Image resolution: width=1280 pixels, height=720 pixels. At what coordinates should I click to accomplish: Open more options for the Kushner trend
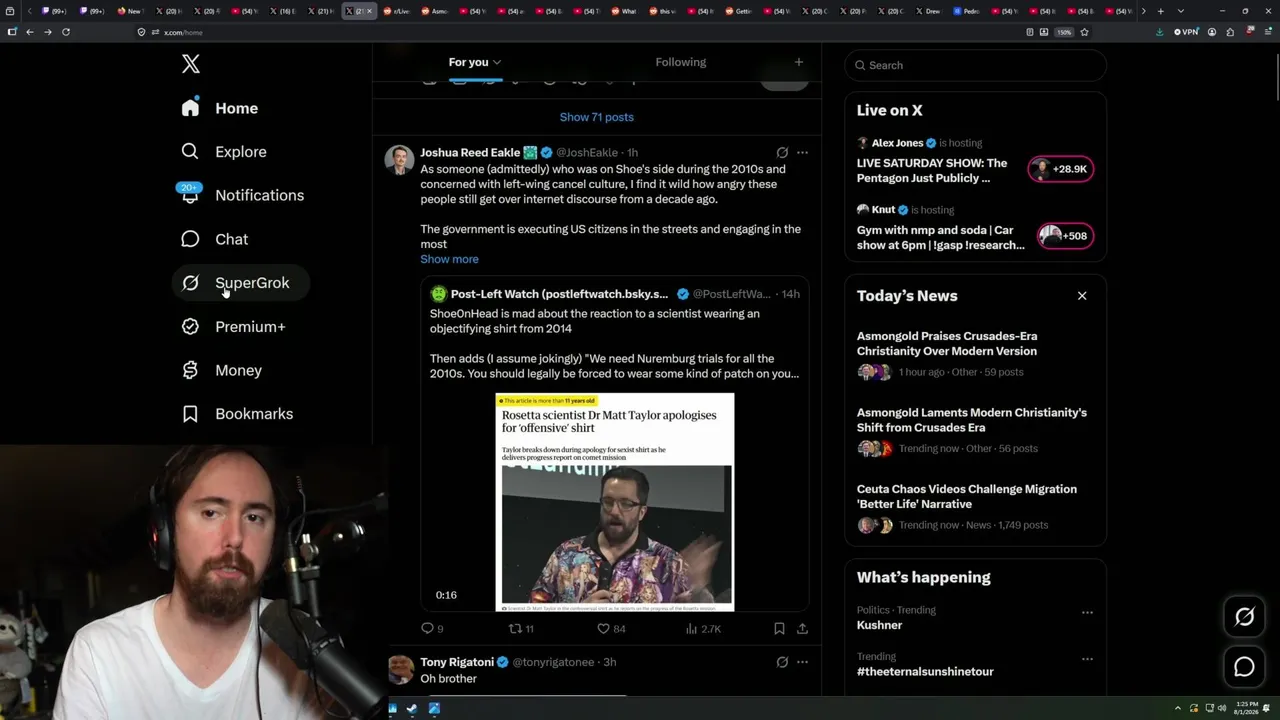[x=1087, y=612]
